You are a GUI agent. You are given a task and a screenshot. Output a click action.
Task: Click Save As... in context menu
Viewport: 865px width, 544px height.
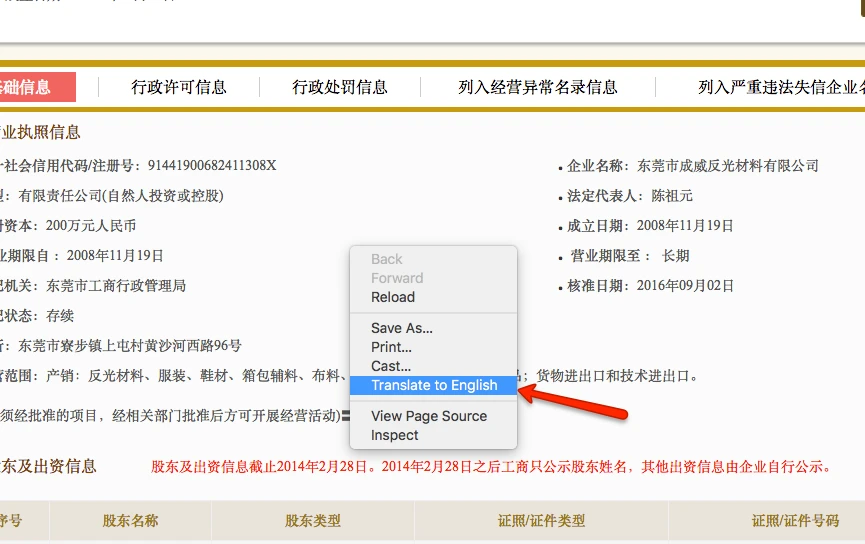tap(402, 328)
